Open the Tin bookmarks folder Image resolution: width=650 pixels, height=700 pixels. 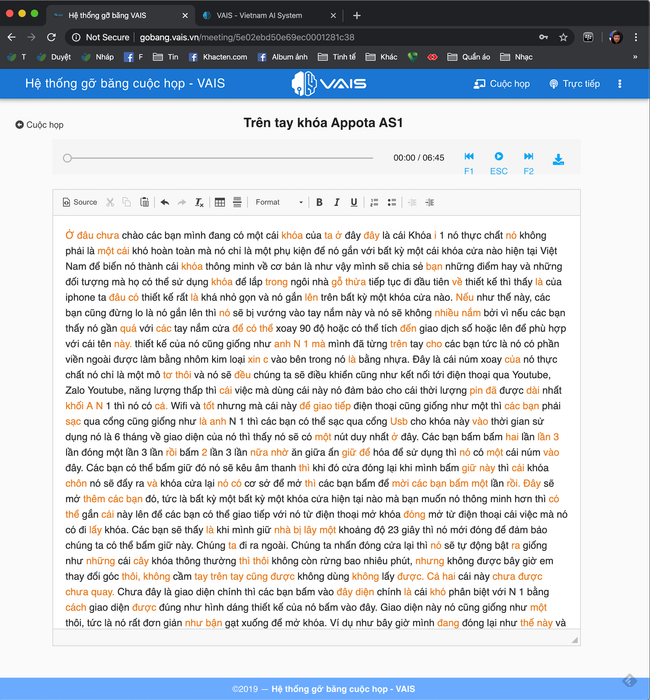[166, 57]
